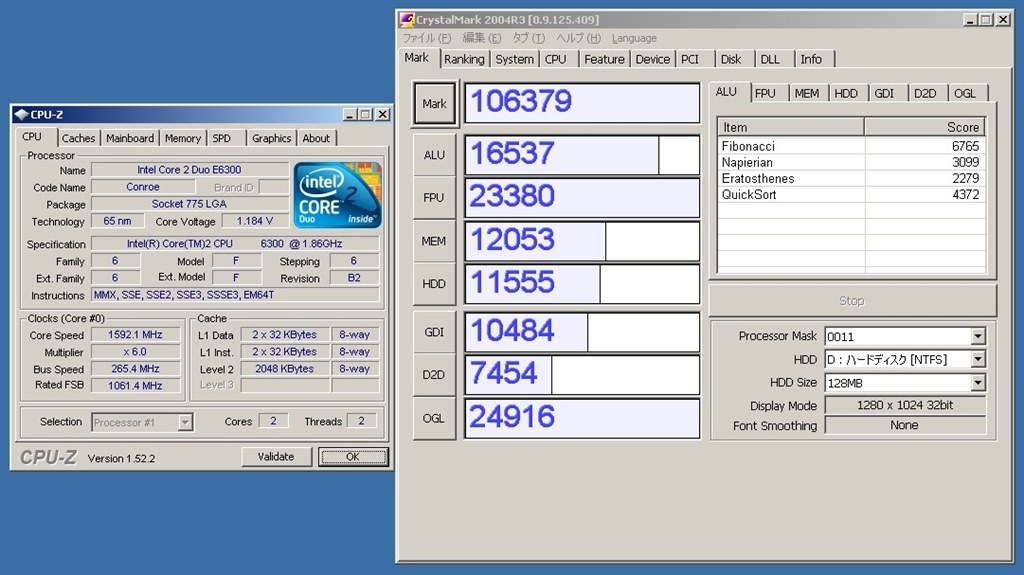The image size is (1024, 575).
Task: Open the System tab in CrystalMark
Action: [x=515, y=59]
